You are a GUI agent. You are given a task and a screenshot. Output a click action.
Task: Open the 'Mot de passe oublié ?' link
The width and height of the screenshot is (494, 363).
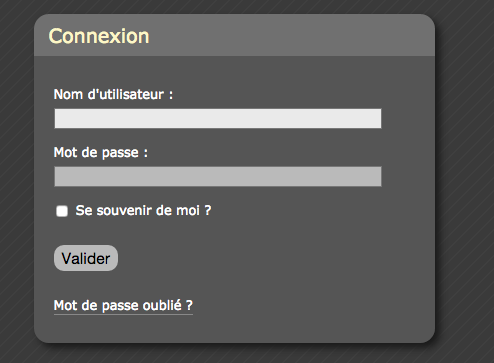[x=123, y=305]
